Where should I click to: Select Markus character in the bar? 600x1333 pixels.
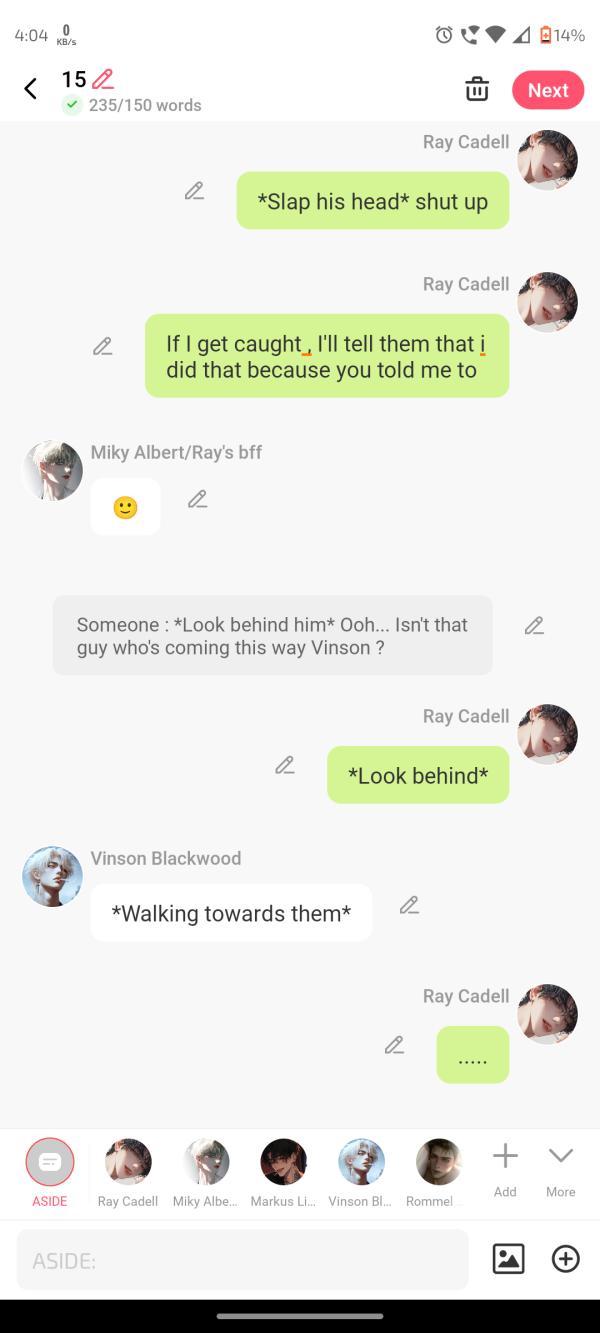[283, 1172]
